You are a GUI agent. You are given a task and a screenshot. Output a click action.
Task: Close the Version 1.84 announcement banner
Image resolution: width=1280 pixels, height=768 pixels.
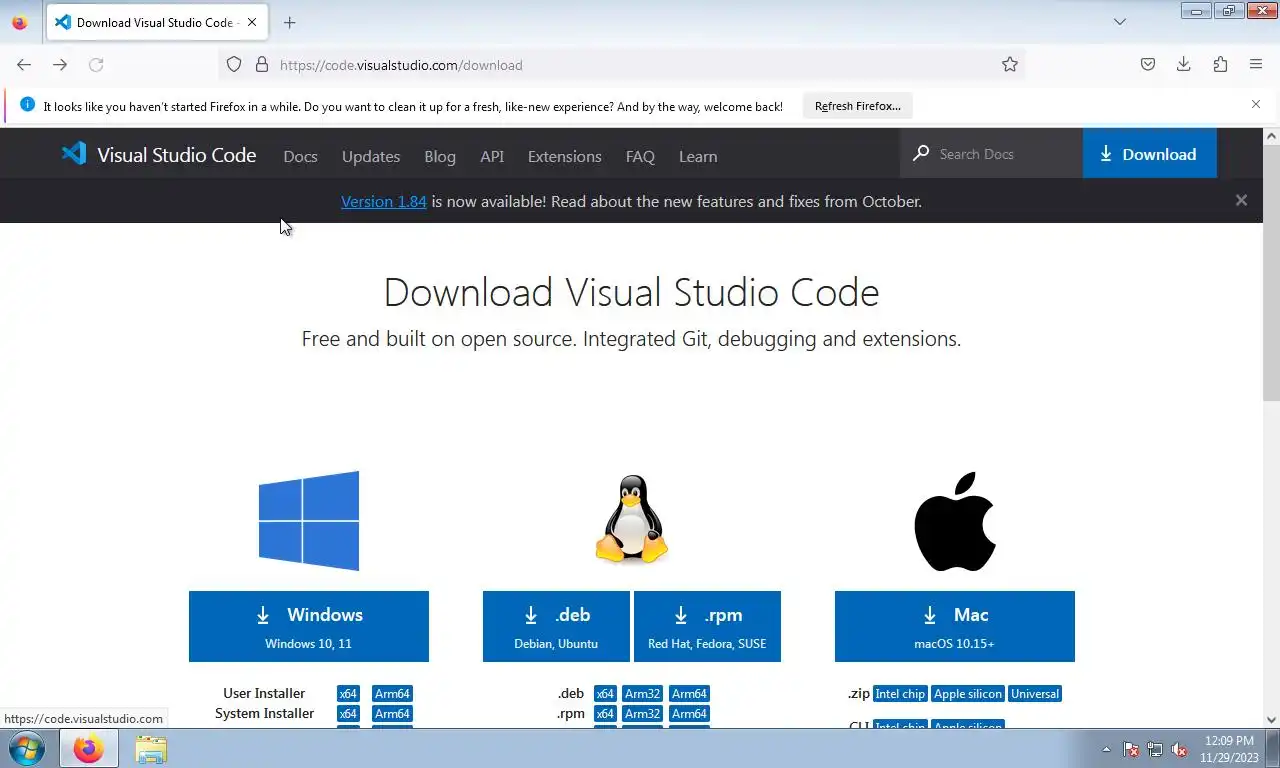pos(1241,200)
